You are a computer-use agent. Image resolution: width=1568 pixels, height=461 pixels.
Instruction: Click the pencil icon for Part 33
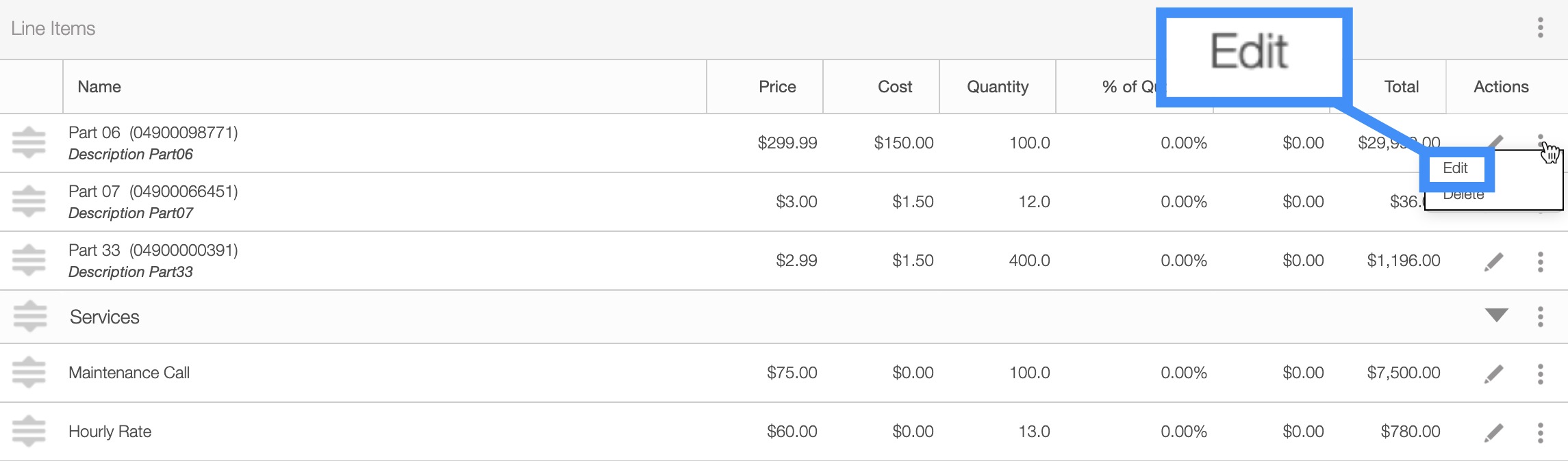[1493, 261]
